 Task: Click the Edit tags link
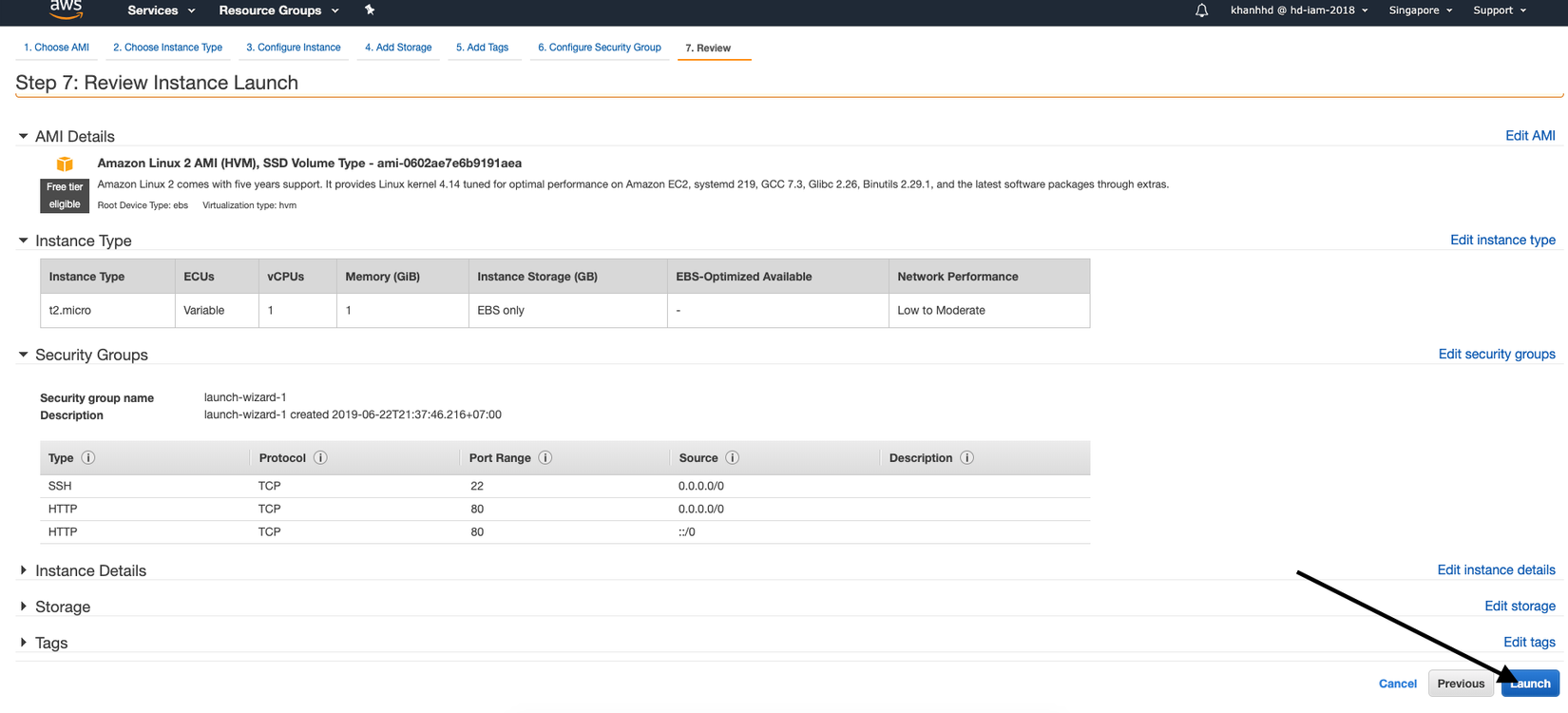click(x=1530, y=642)
